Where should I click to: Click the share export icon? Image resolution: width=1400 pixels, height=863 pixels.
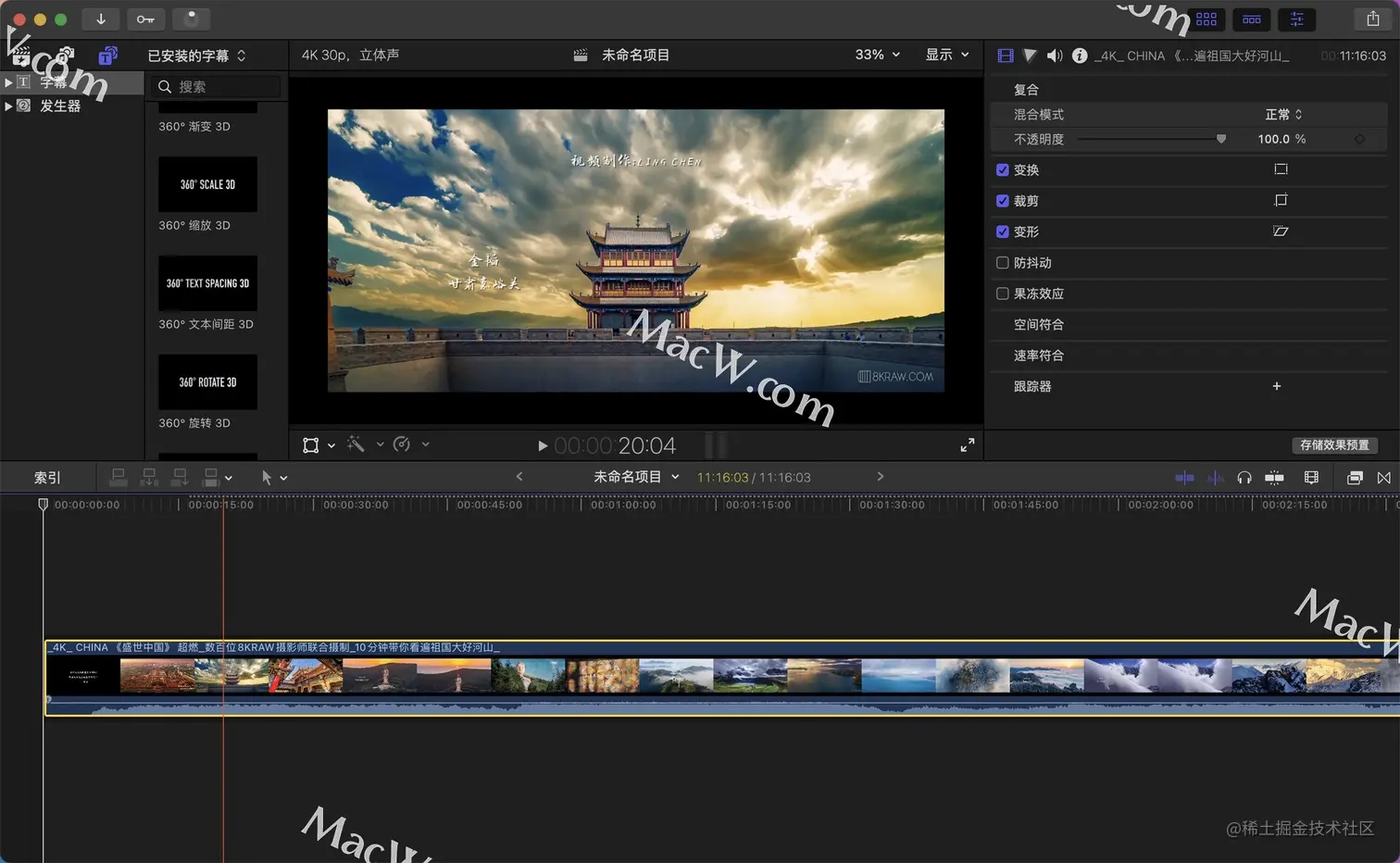(1372, 19)
